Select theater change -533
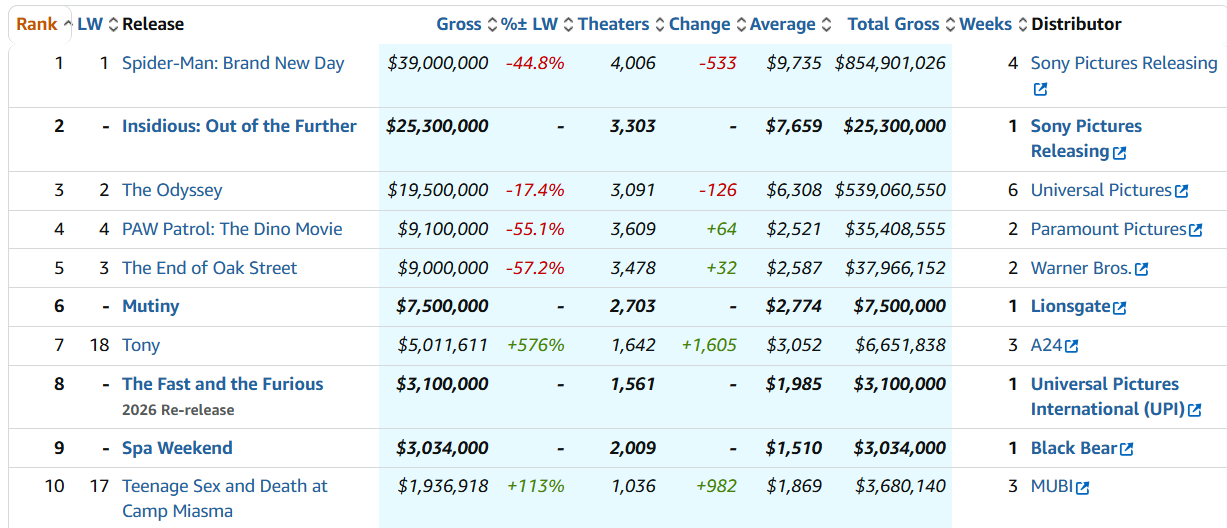The width and height of the screenshot is (1227, 528). (x=718, y=63)
